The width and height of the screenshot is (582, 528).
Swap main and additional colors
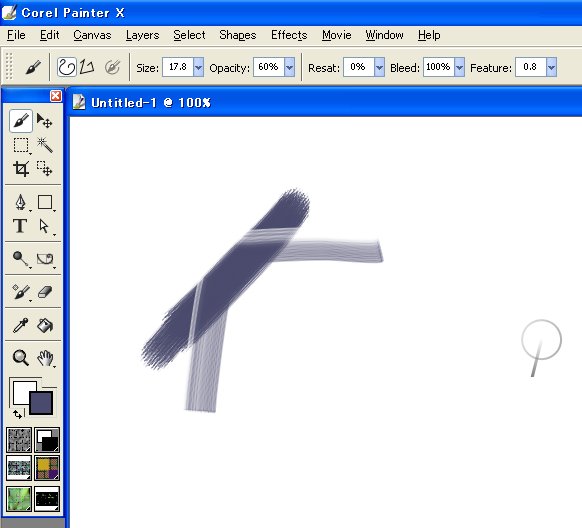[x=17, y=414]
